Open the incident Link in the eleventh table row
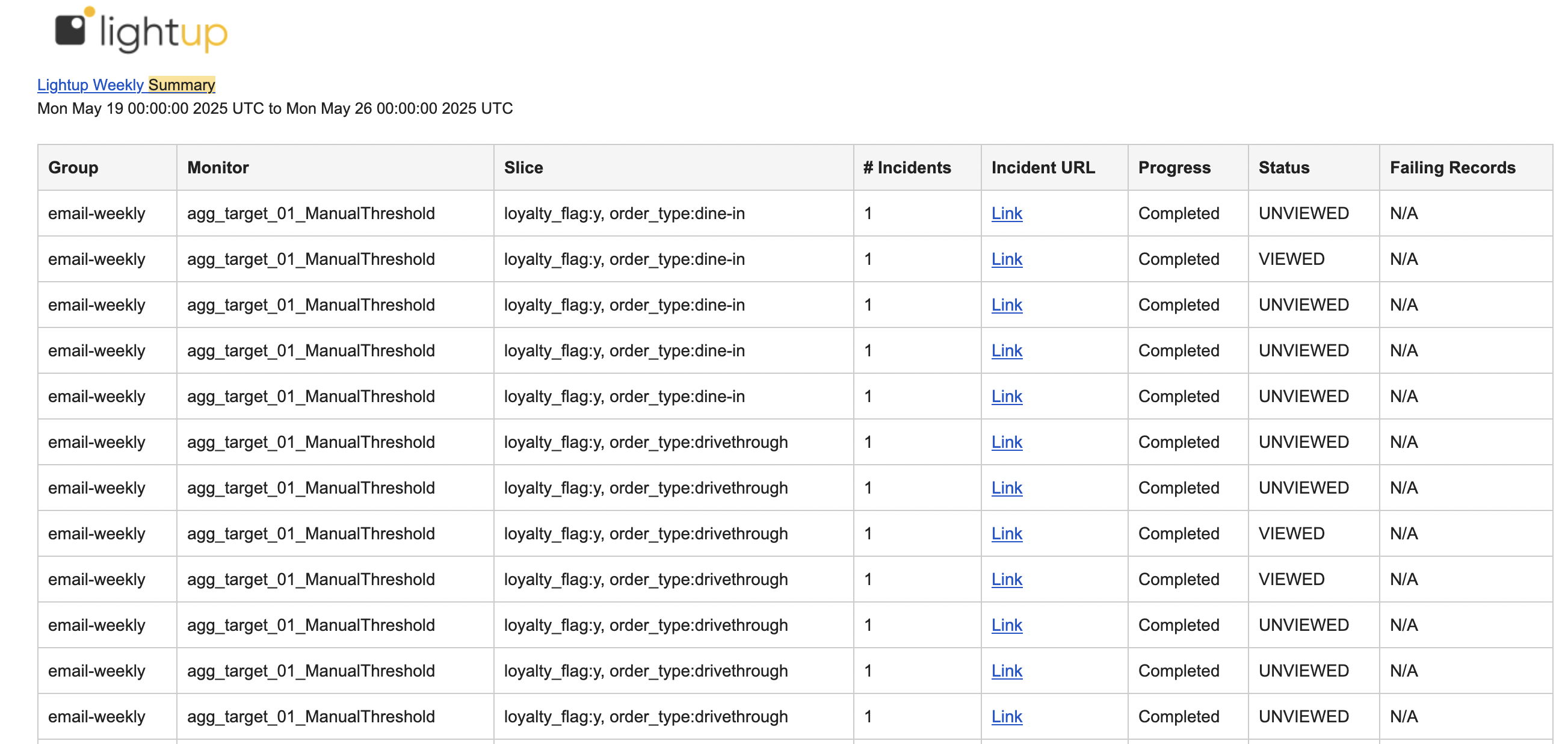 pos(1006,670)
